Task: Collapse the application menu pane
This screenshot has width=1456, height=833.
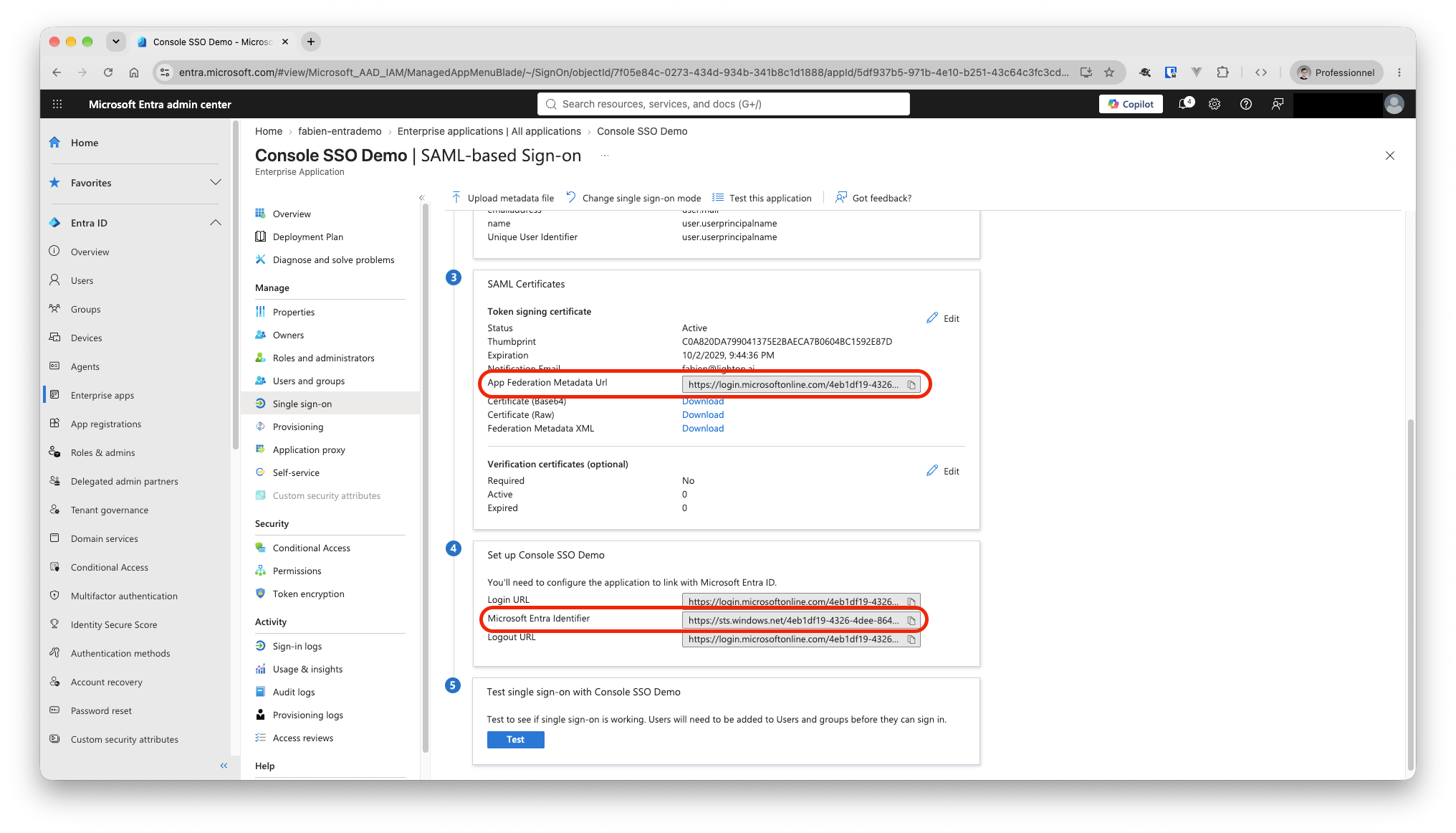Action: pyautogui.click(x=421, y=198)
